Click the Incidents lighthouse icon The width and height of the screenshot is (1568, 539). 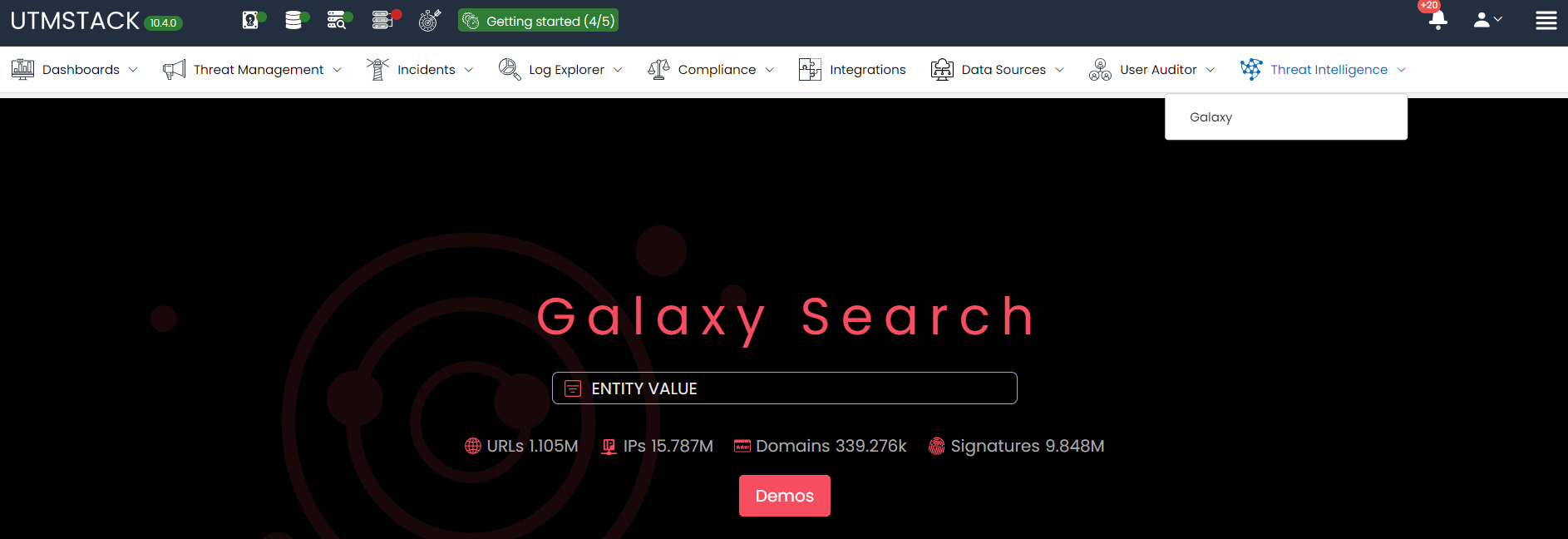pyautogui.click(x=377, y=69)
